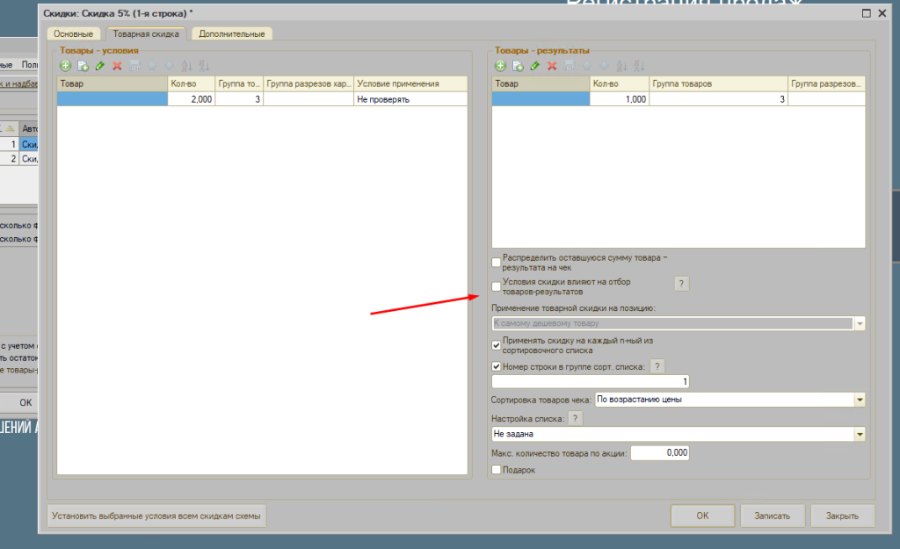The width and height of the screenshot is (900, 549).
Task: Click Макс. количество товара по акции field
Action: tap(660, 453)
